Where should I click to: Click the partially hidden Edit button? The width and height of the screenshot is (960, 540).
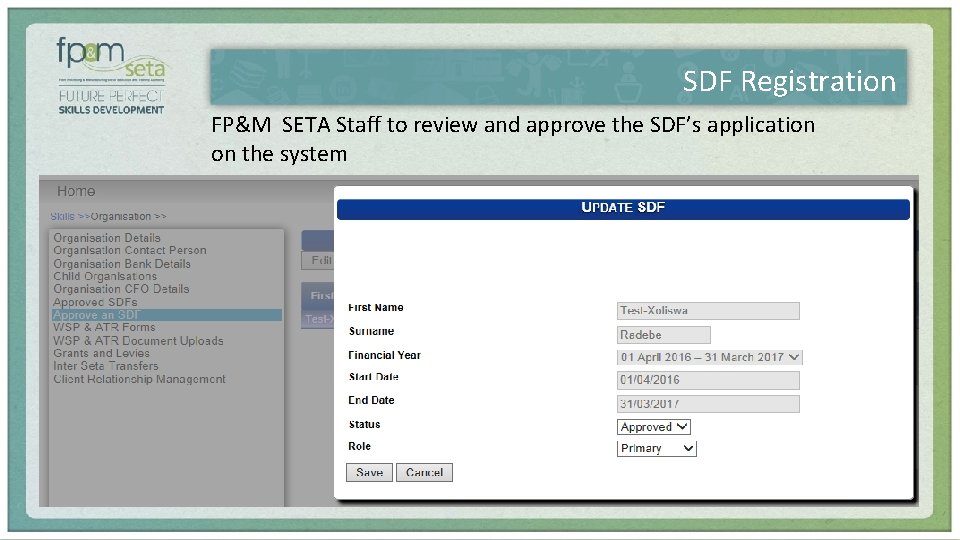point(318,261)
